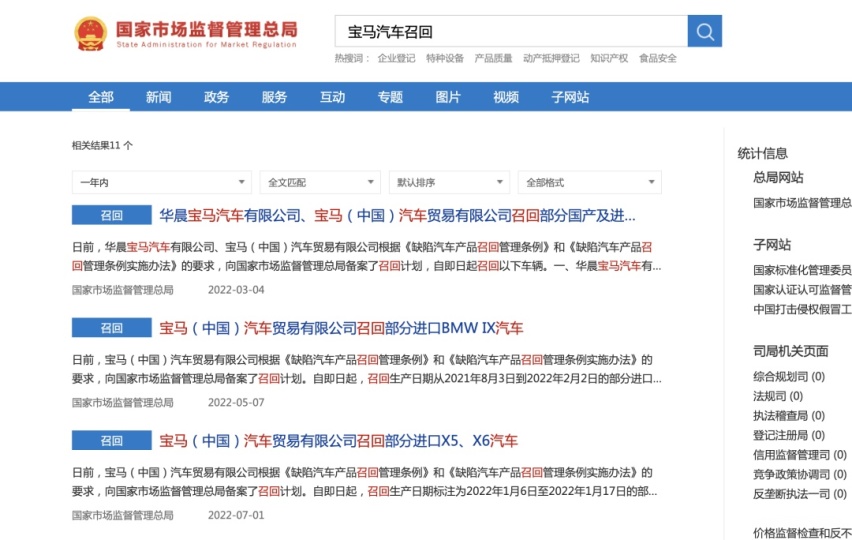The width and height of the screenshot is (852, 540).
Task: Click the date 2022-07-01
Action: tap(236, 515)
